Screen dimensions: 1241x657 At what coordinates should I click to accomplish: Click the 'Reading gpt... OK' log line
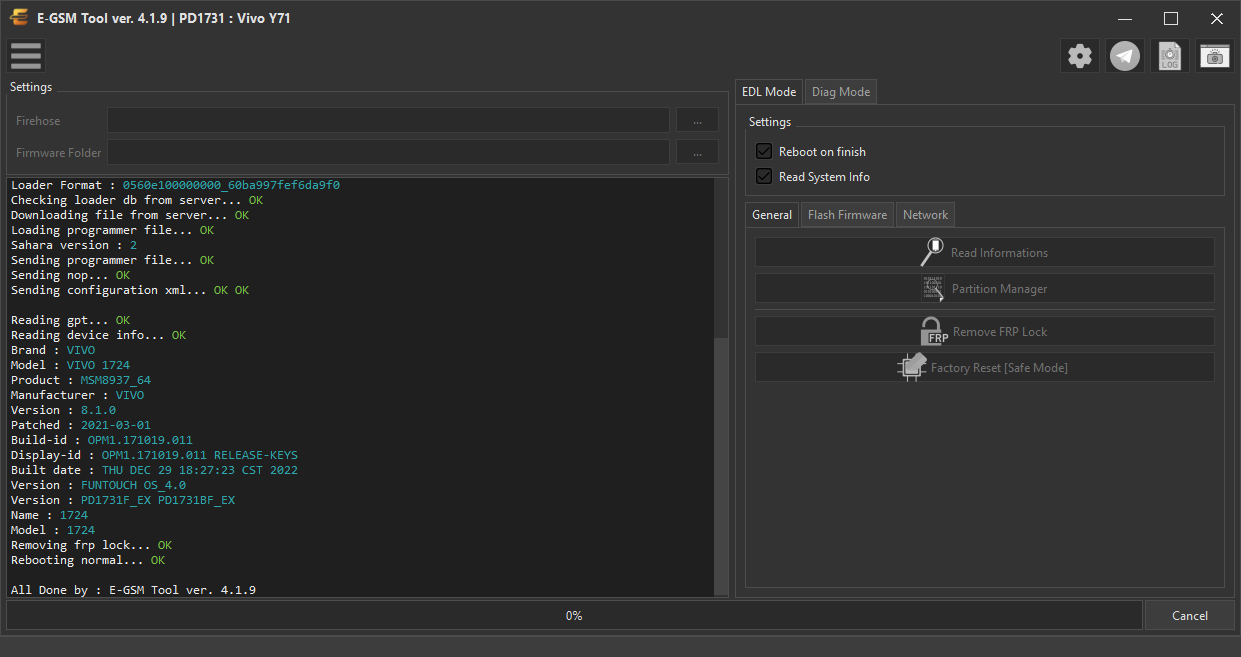tap(70, 320)
